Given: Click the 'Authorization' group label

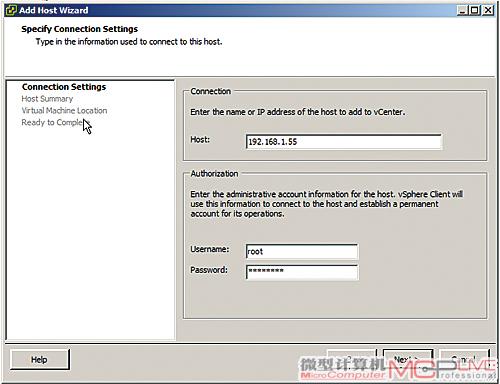Looking at the screenshot, I should pos(214,174).
